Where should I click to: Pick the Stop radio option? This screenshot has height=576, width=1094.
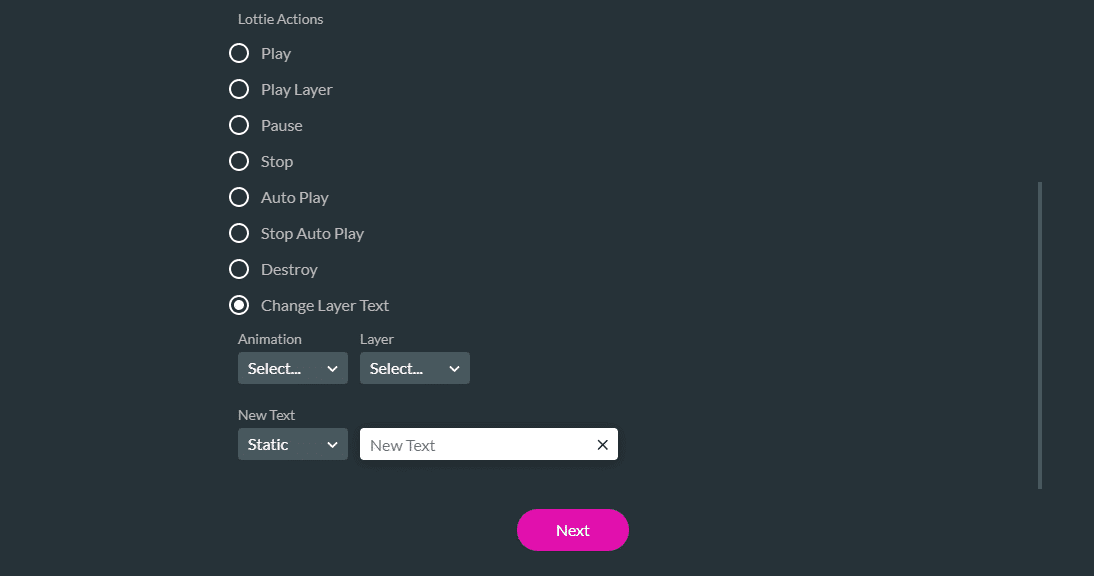pyautogui.click(x=239, y=161)
